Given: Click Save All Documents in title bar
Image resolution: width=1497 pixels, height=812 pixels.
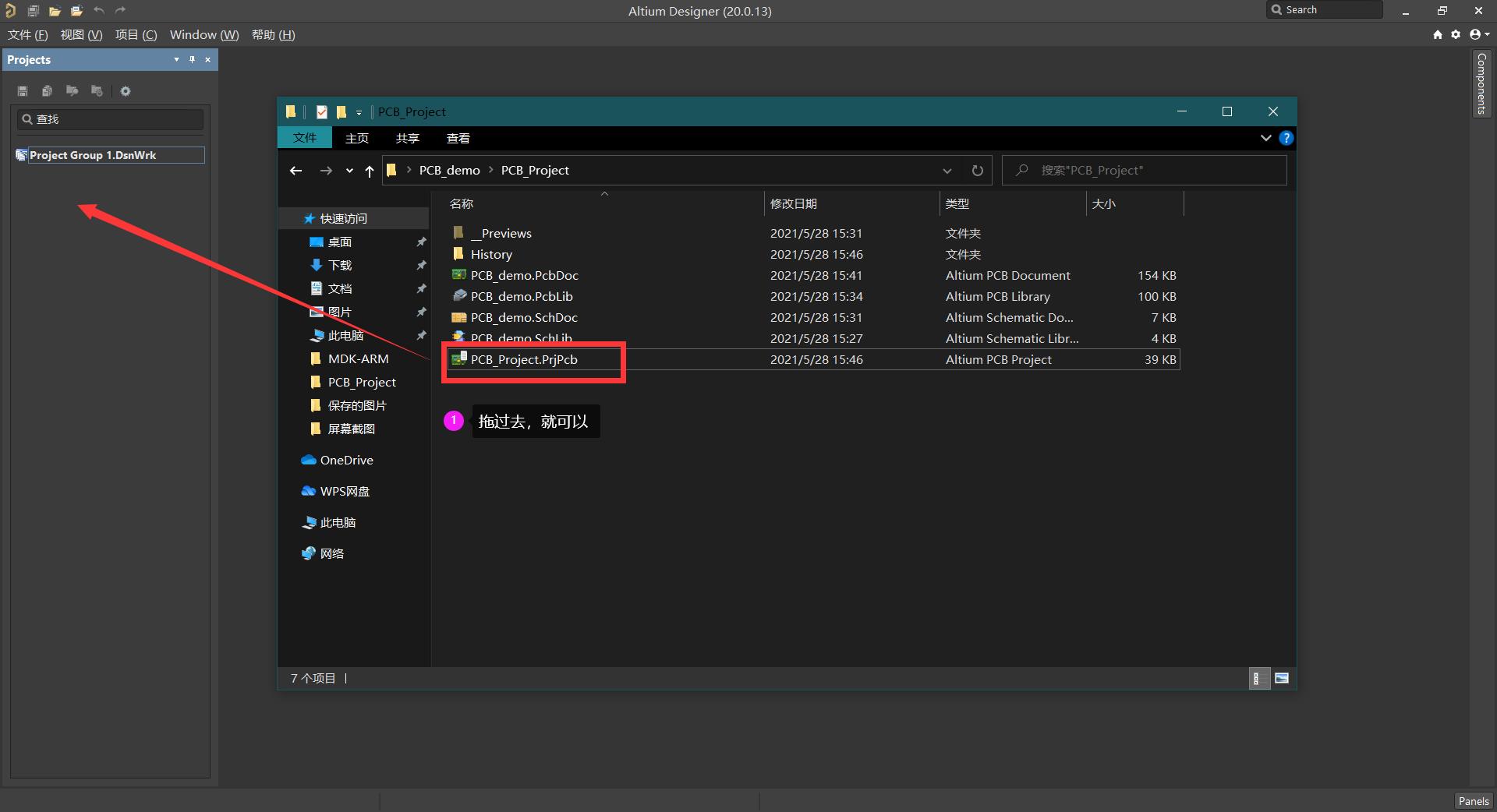Looking at the screenshot, I should (x=33, y=11).
